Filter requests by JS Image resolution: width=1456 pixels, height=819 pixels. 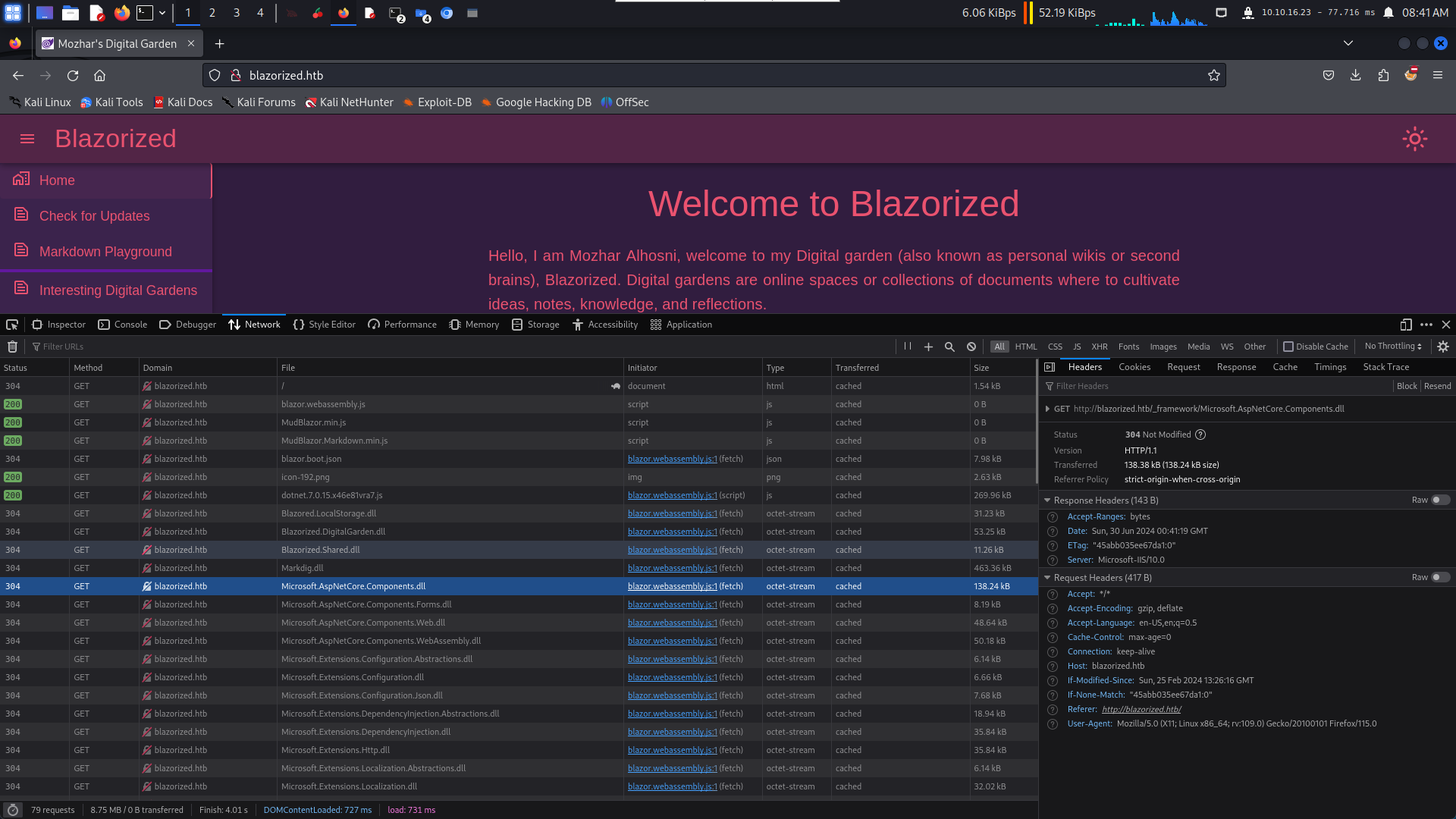[x=1077, y=347]
